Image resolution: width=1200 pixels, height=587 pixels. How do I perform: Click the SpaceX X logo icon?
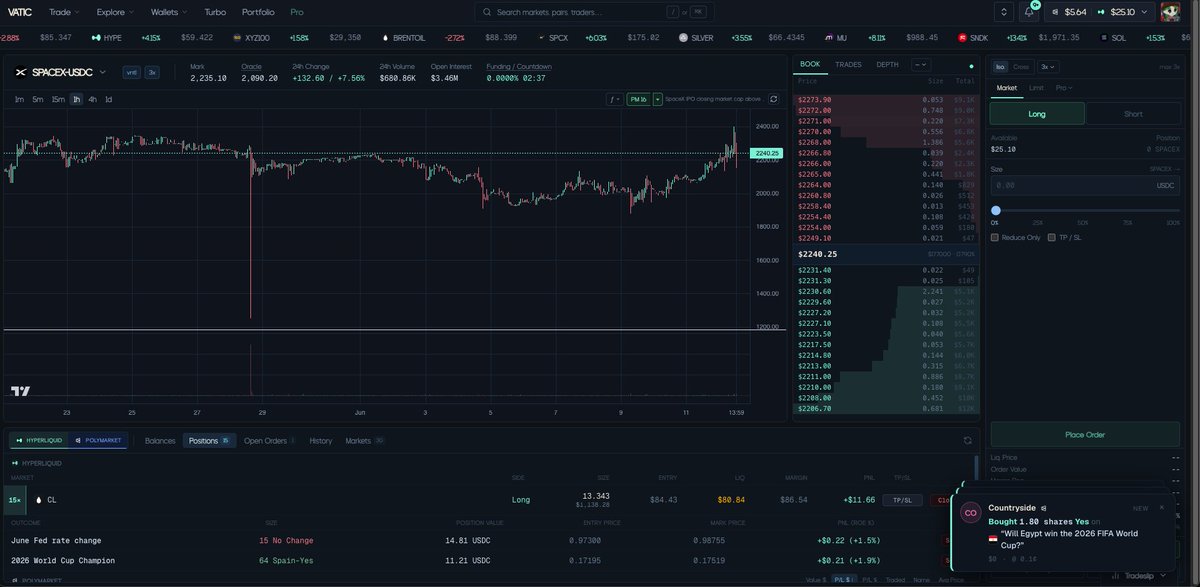[20, 72]
